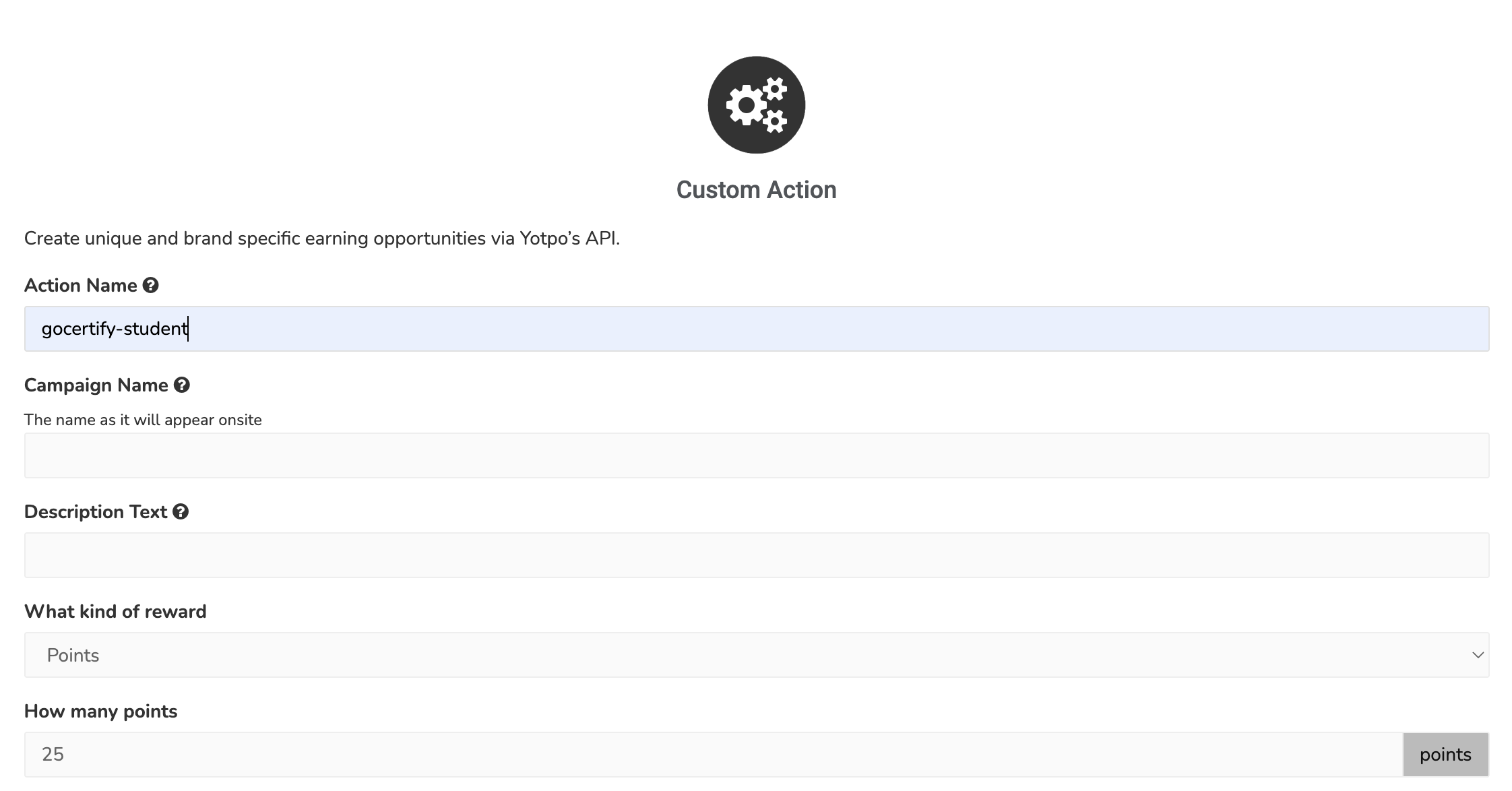Select the help icon near Campaign Name
This screenshot has height=791, width=1512.
[181, 385]
